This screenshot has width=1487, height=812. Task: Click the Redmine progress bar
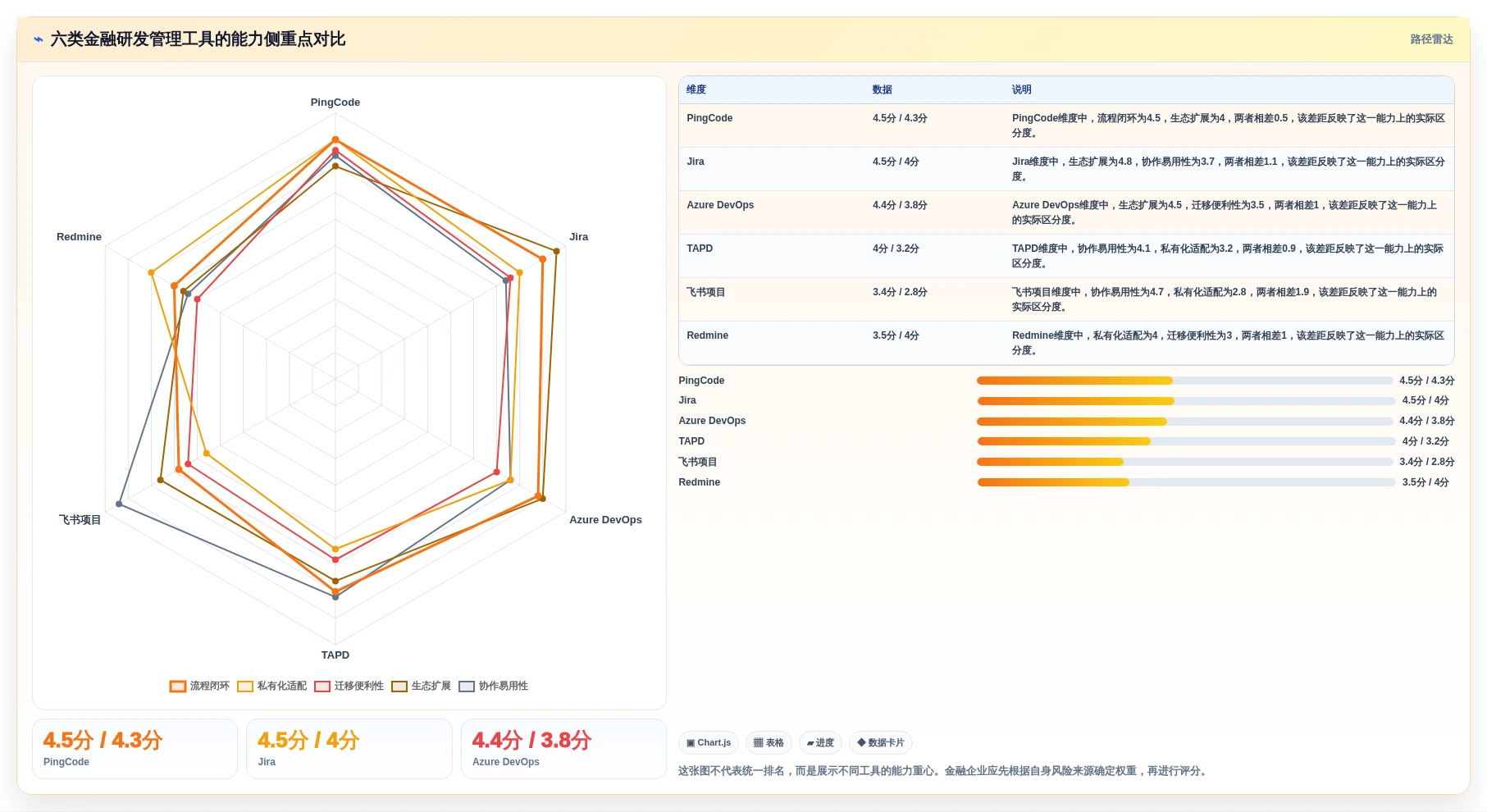point(1186,482)
